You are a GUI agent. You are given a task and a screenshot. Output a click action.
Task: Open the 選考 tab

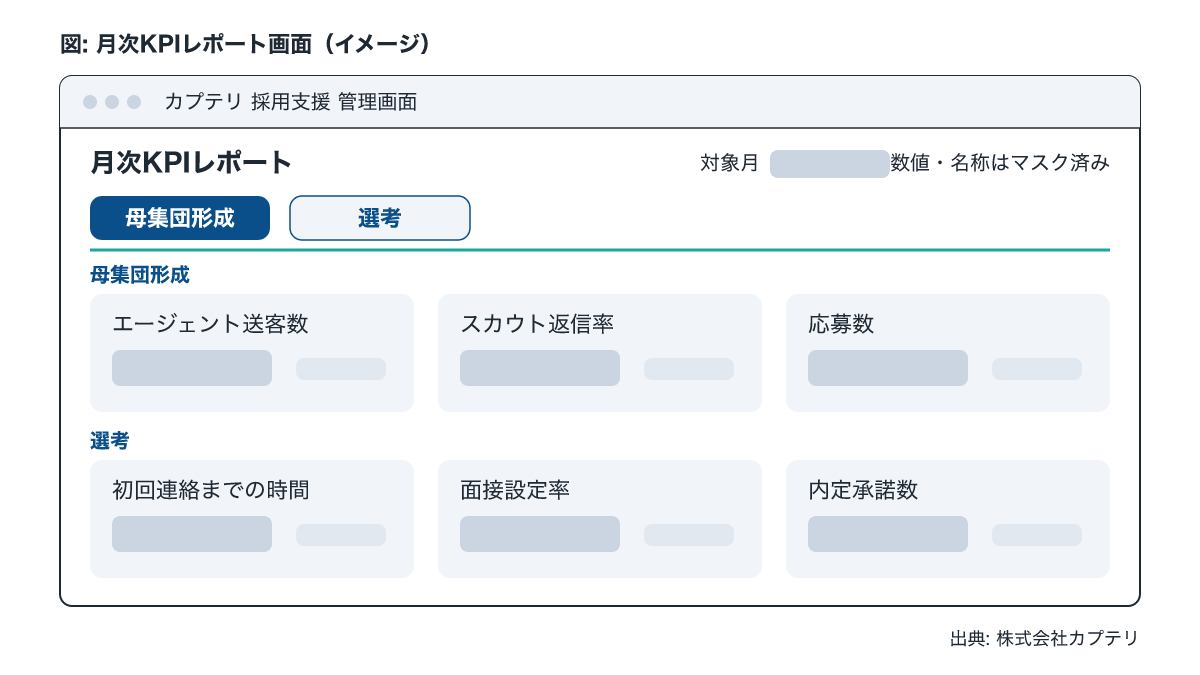pyautogui.click(x=380, y=218)
